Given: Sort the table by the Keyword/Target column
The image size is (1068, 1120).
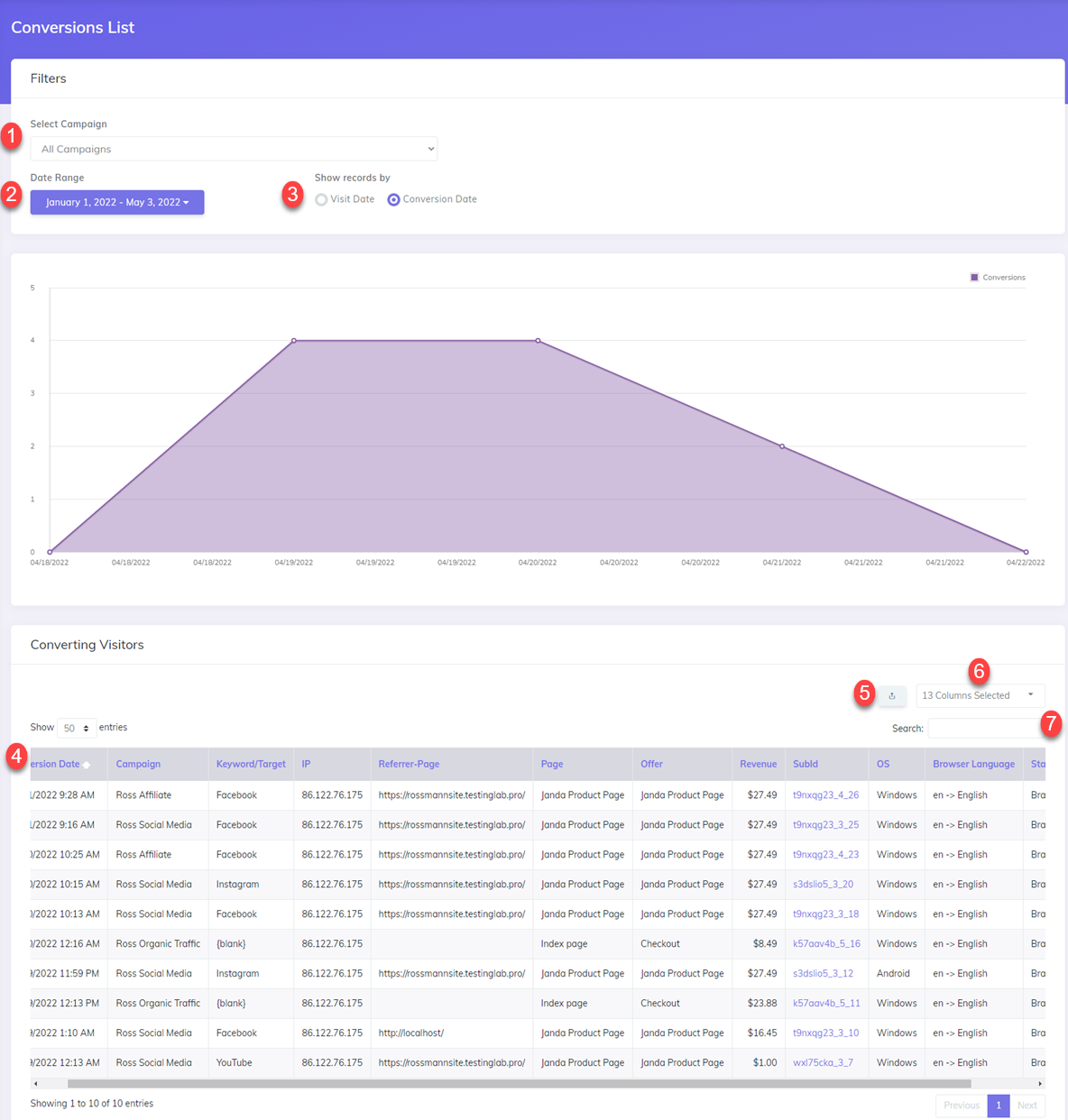Looking at the screenshot, I should [x=251, y=764].
